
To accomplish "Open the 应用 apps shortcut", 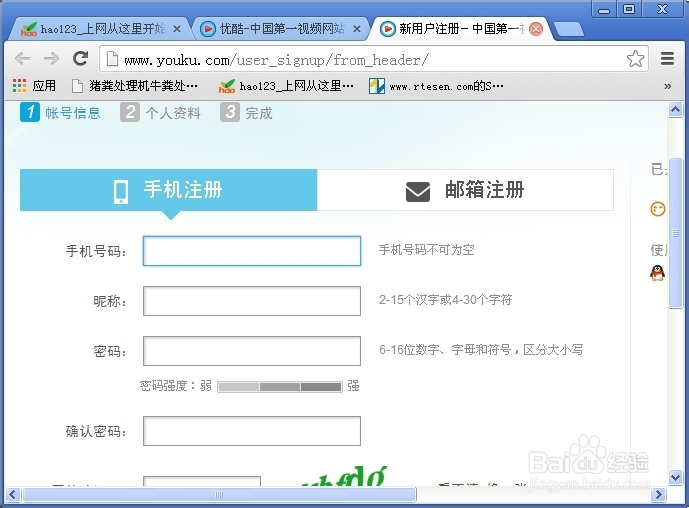I will [x=34, y=86].
